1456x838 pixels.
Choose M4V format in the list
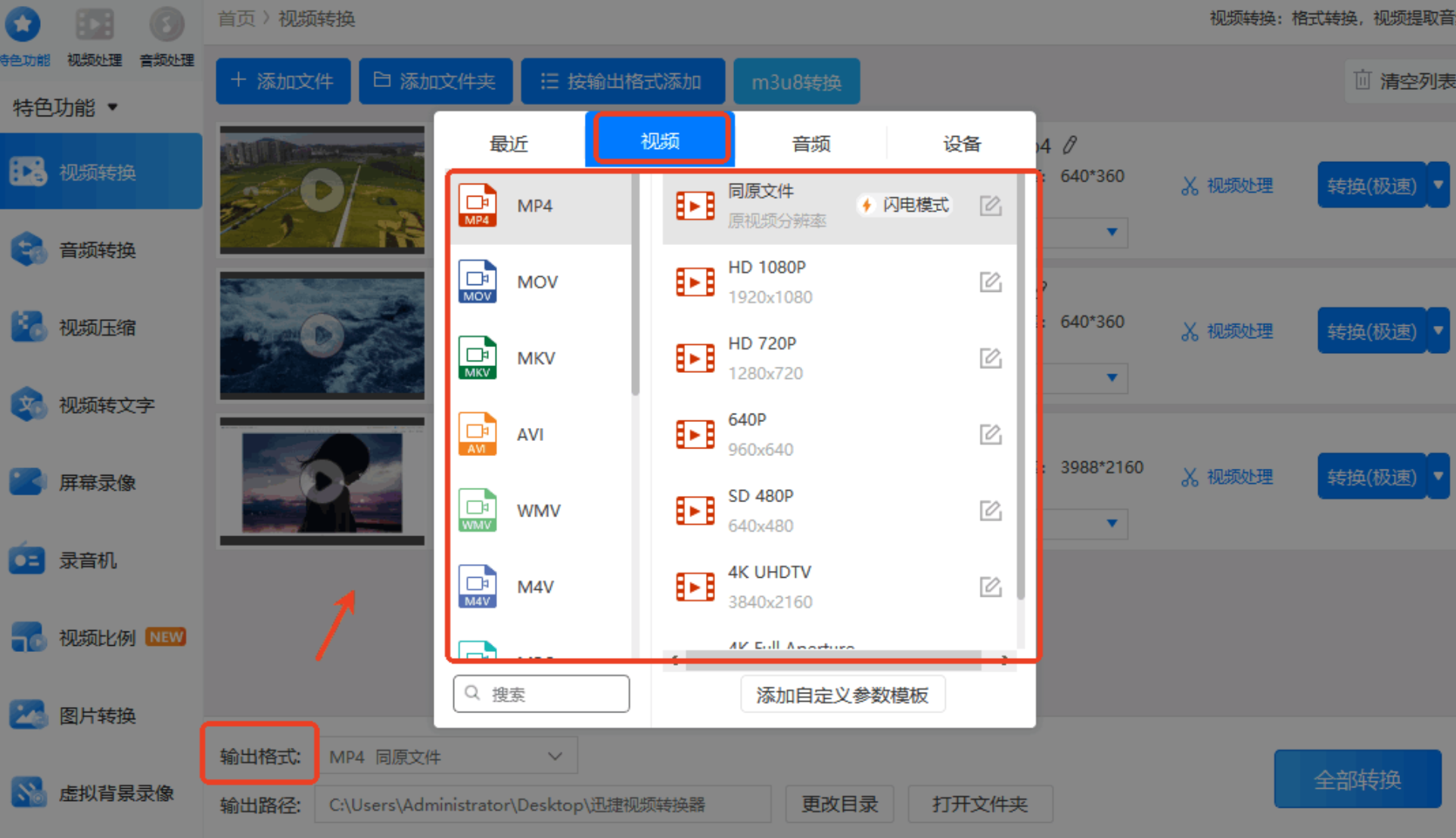click(x=540, y=587)
